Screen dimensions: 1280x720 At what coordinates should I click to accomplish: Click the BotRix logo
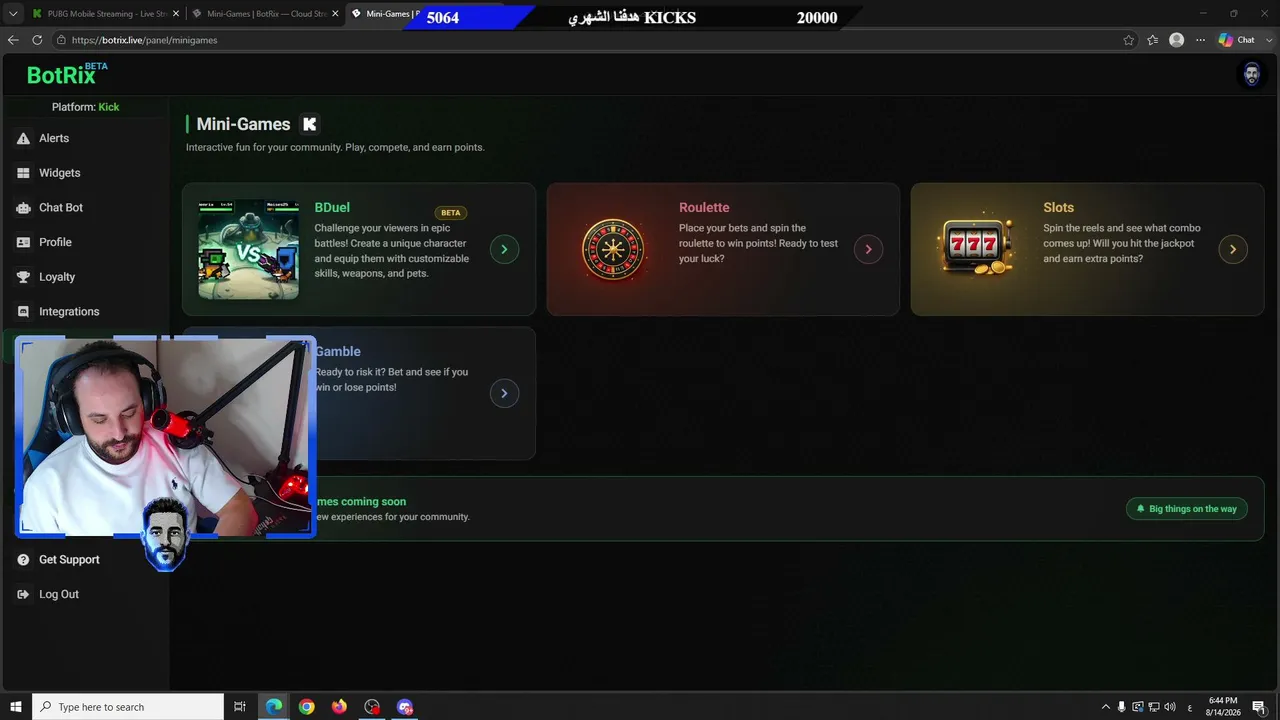click(67, 74)
